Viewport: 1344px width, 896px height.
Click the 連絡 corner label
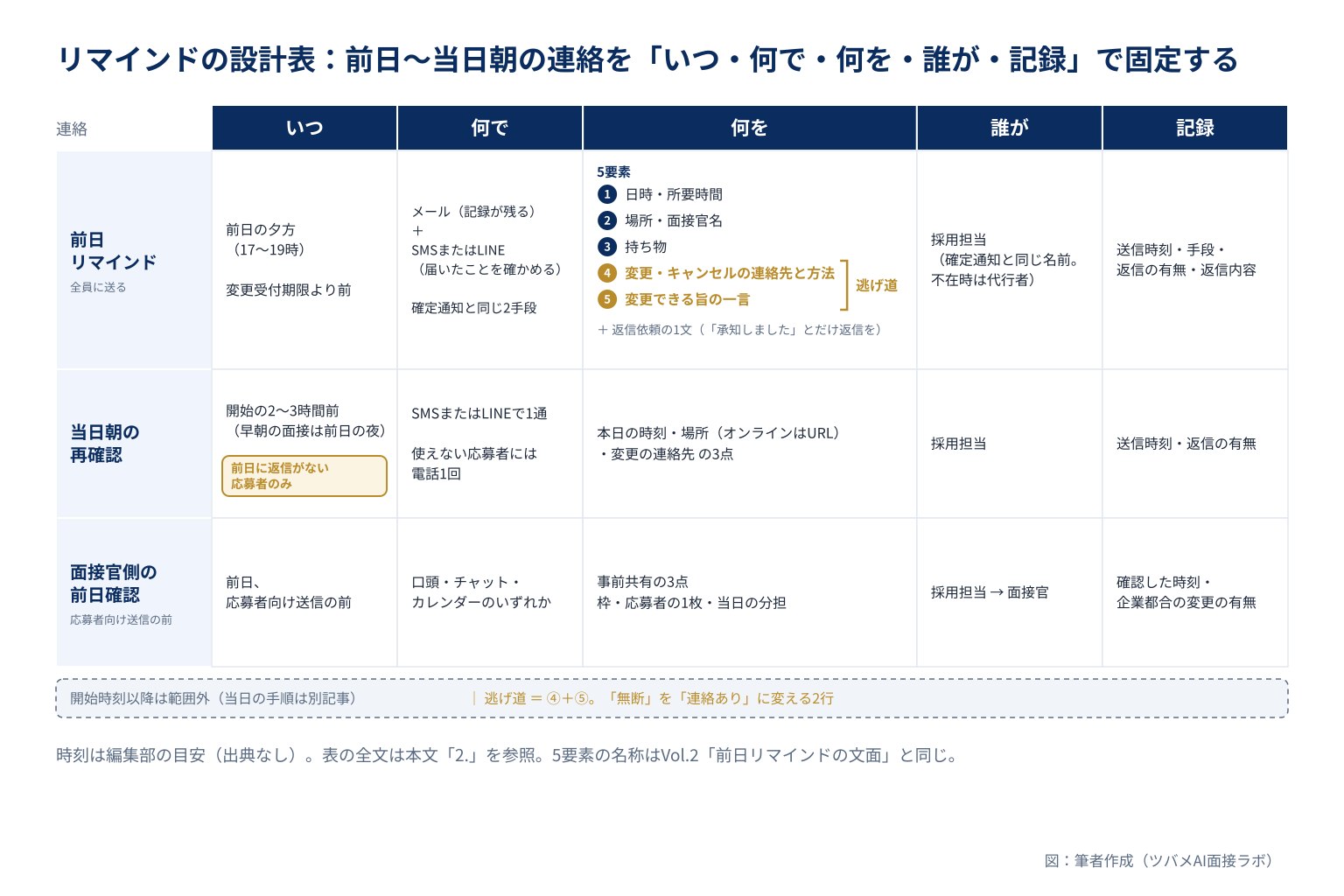coord(72,129)
